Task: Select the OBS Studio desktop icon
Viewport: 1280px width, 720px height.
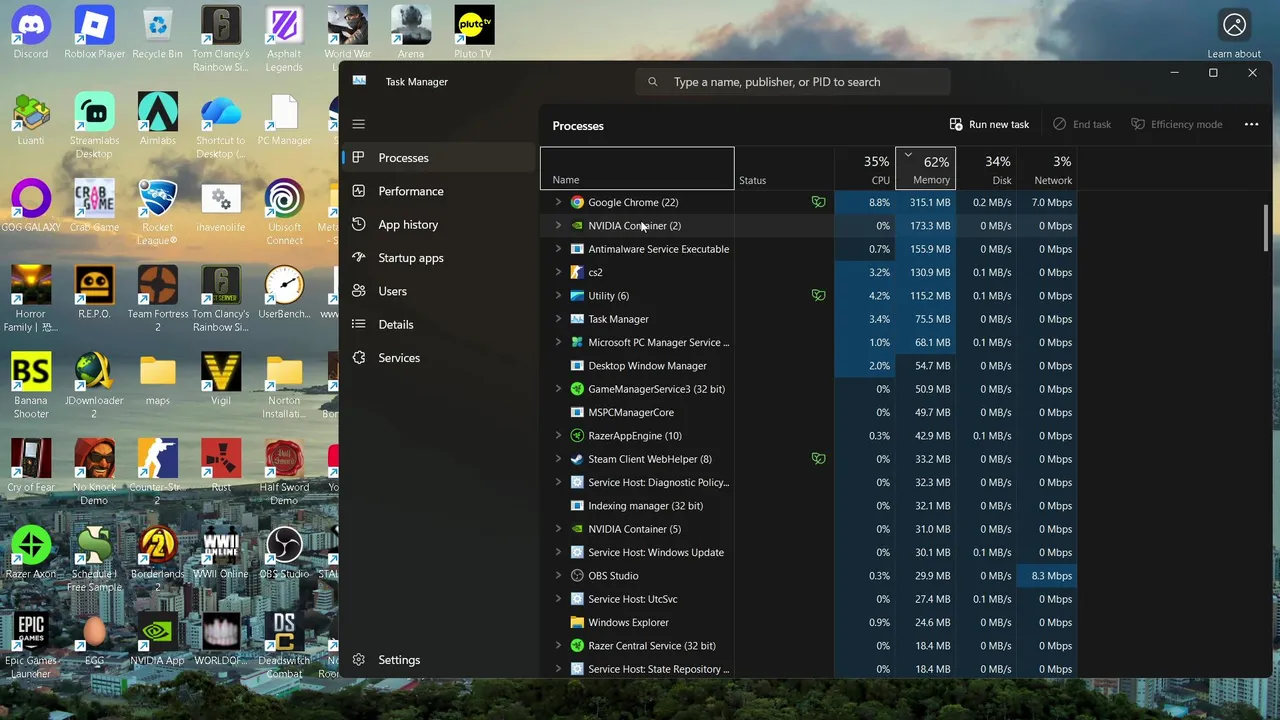Action: tap(284, 553)
